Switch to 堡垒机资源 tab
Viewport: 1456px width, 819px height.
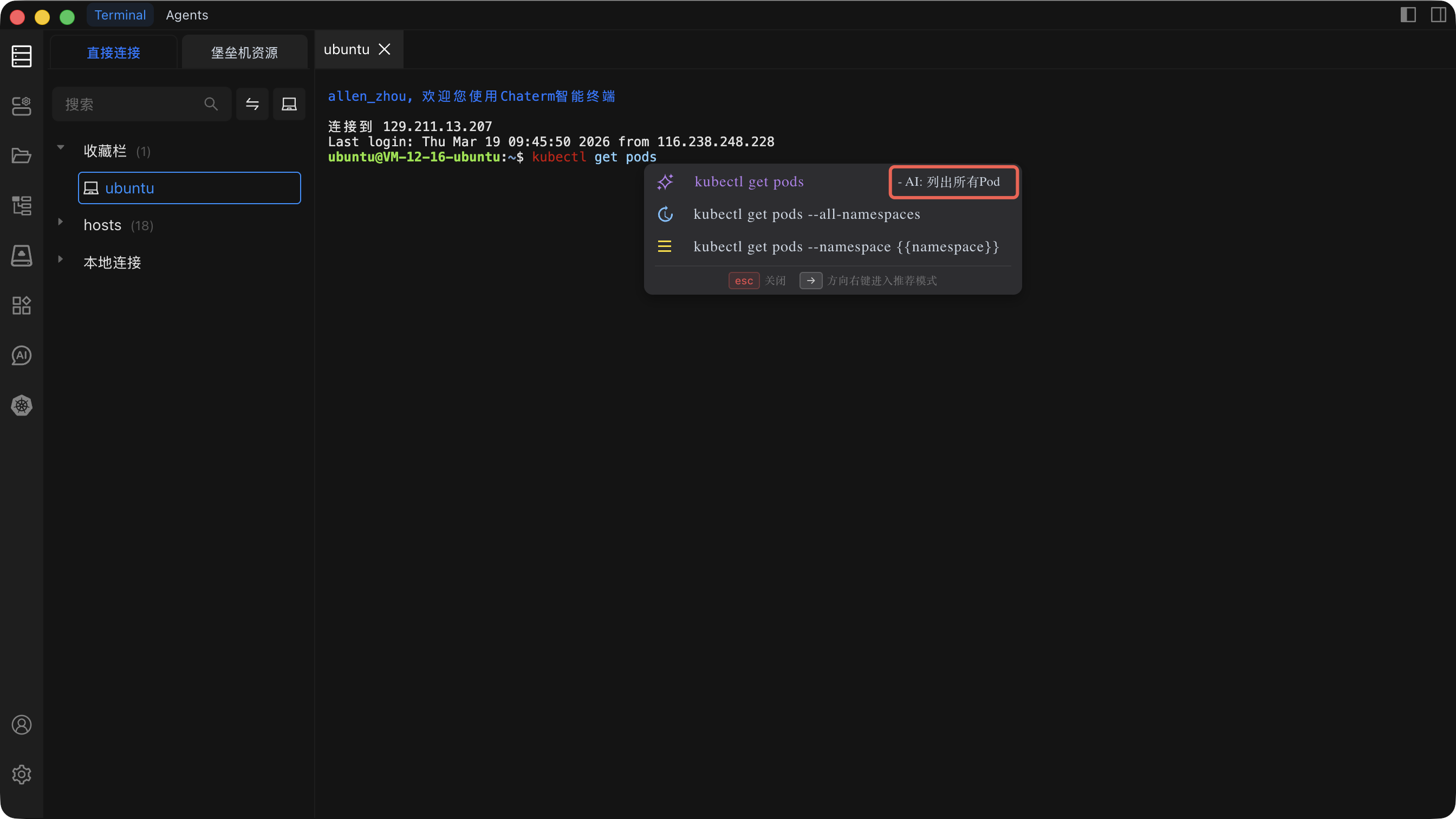click(x=244, y=53)
